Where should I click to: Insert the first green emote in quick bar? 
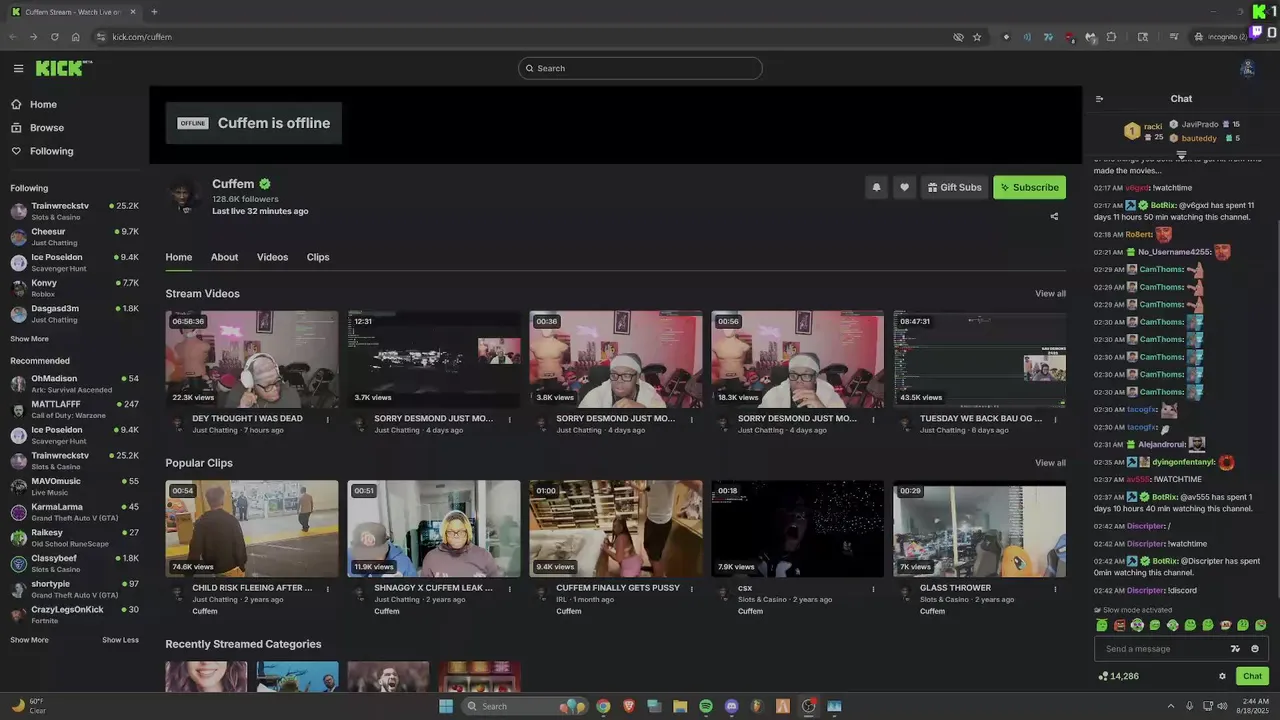(x=1102, y=626)
